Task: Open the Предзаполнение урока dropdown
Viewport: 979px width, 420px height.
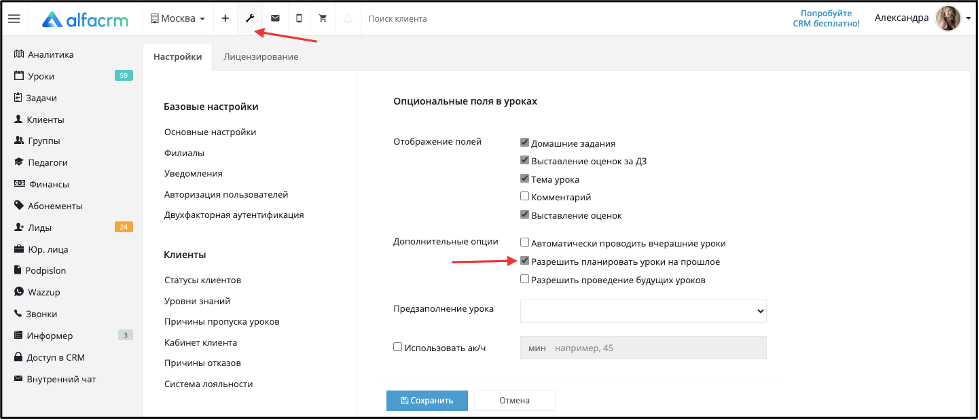Action: tap(643, 310)
